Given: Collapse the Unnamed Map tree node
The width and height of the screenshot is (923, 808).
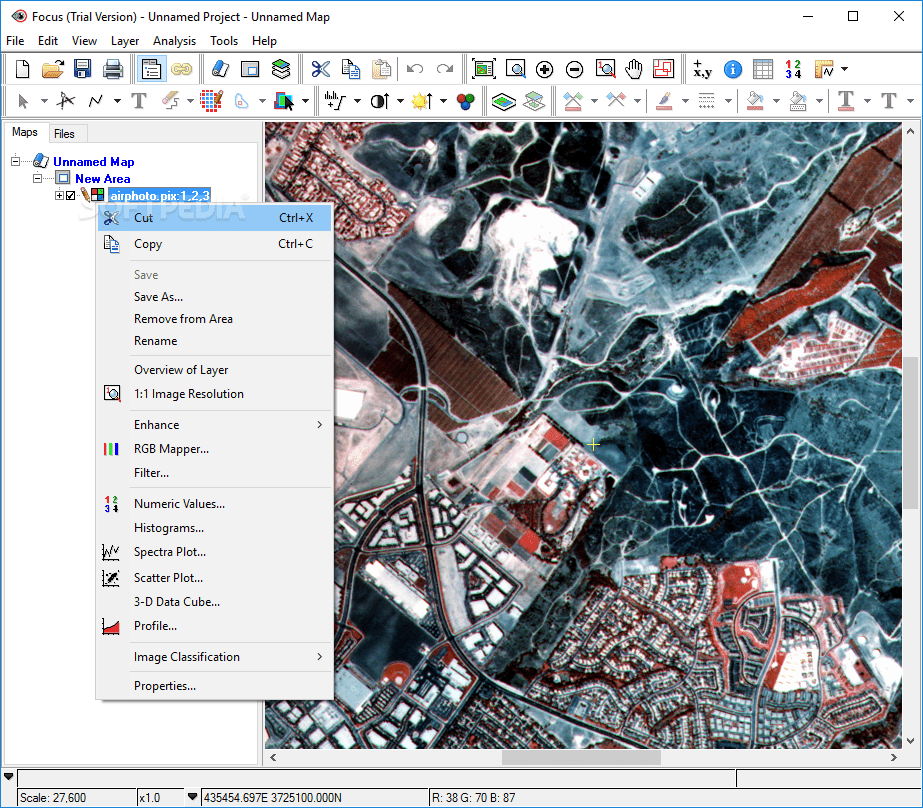Looking at the screenshot, I should click(x=16, y=161).
